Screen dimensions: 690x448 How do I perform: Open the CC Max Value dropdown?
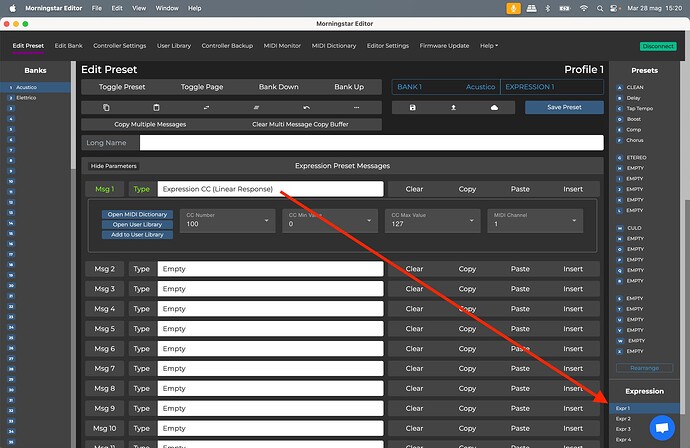[433, 220]
